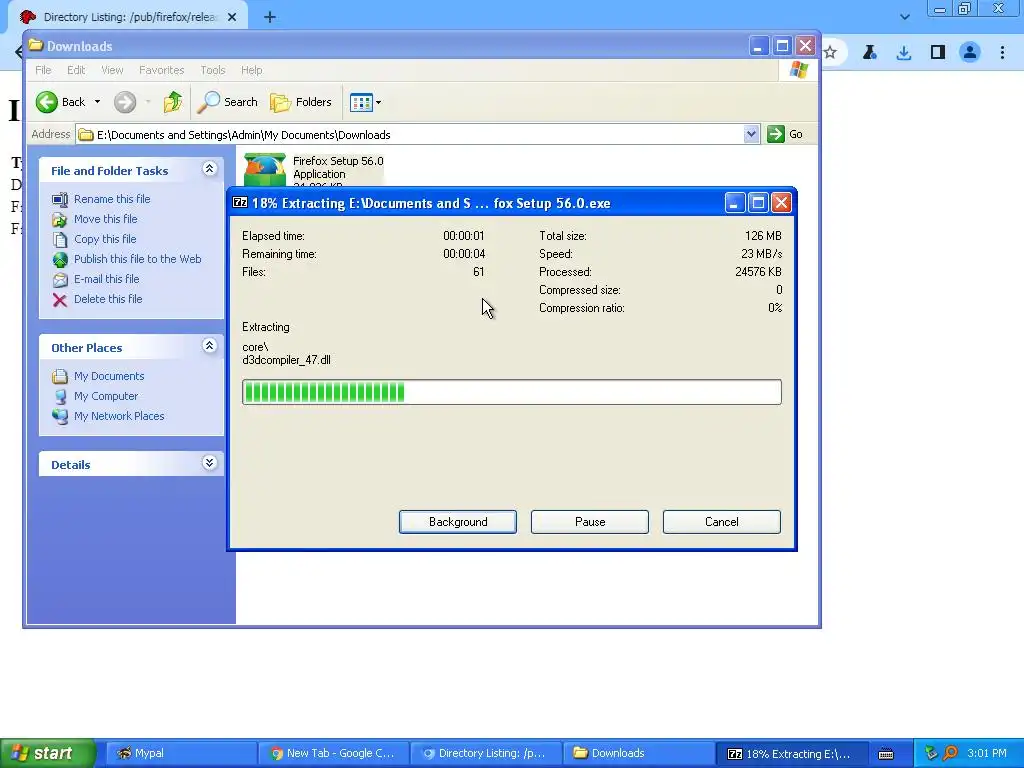Screen dimensions: 1024x768
Task: Minimize the 7-Zip extracting dialog
Action: pyautogui.click(x=735, y=203)
